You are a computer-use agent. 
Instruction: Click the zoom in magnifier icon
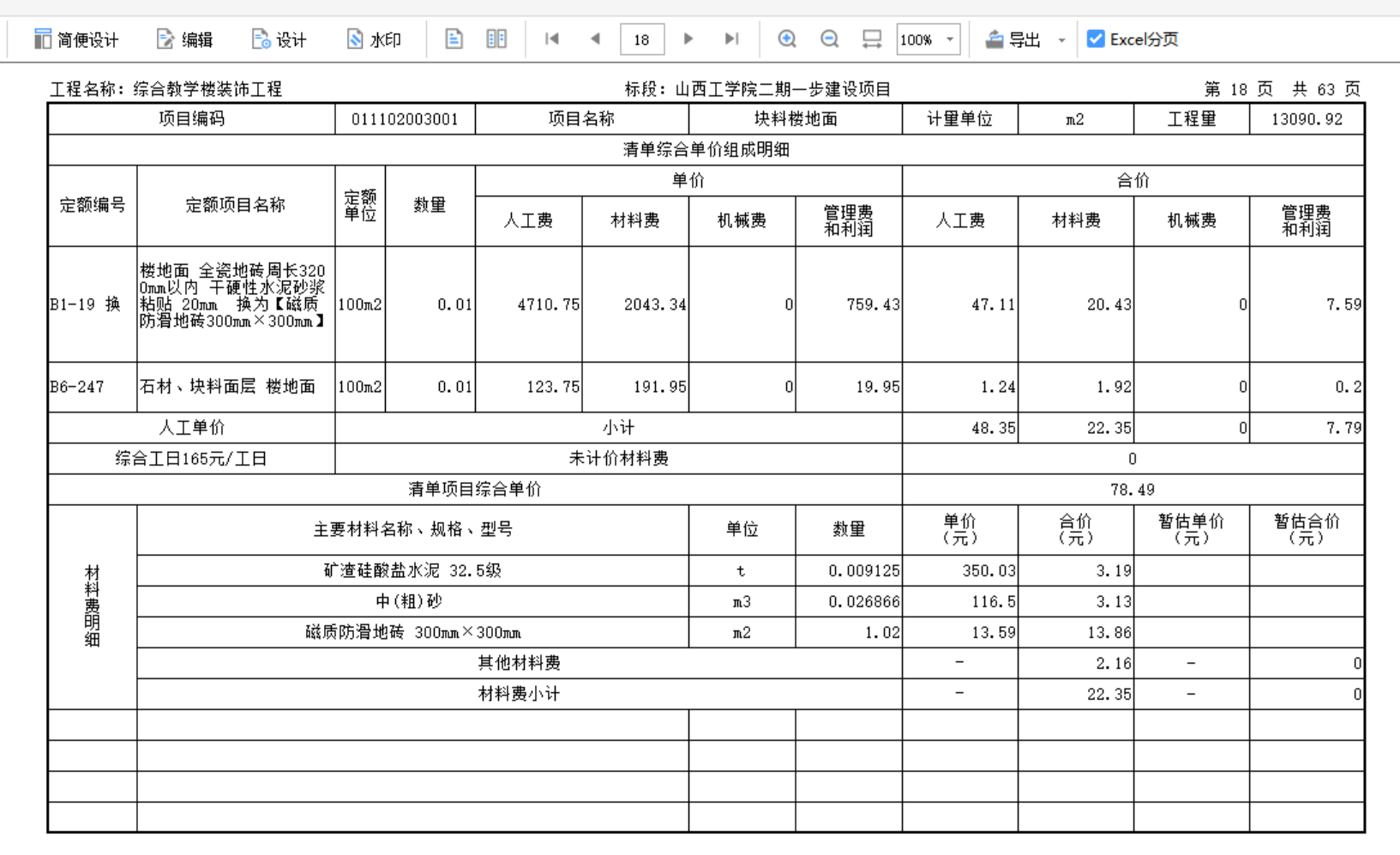(x=787, y=39)
